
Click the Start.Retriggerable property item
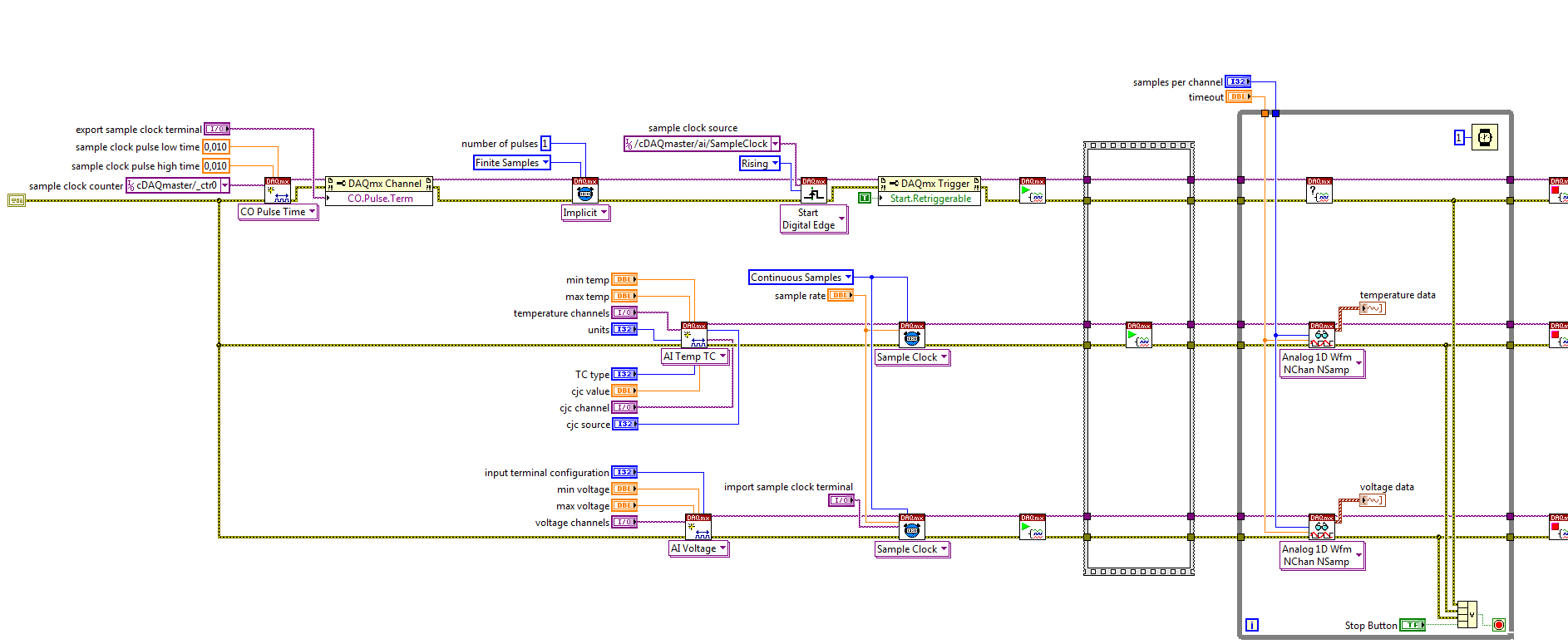point(929,199)
